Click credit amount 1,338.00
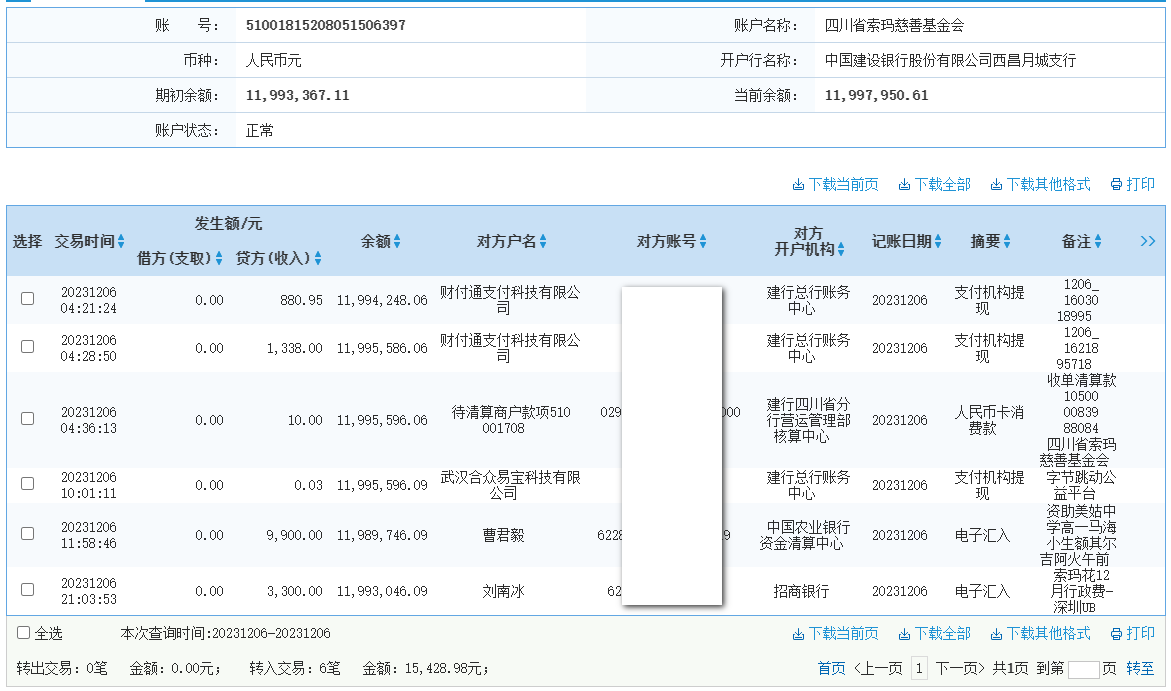1171x691 pixels. tap(295, 348)
